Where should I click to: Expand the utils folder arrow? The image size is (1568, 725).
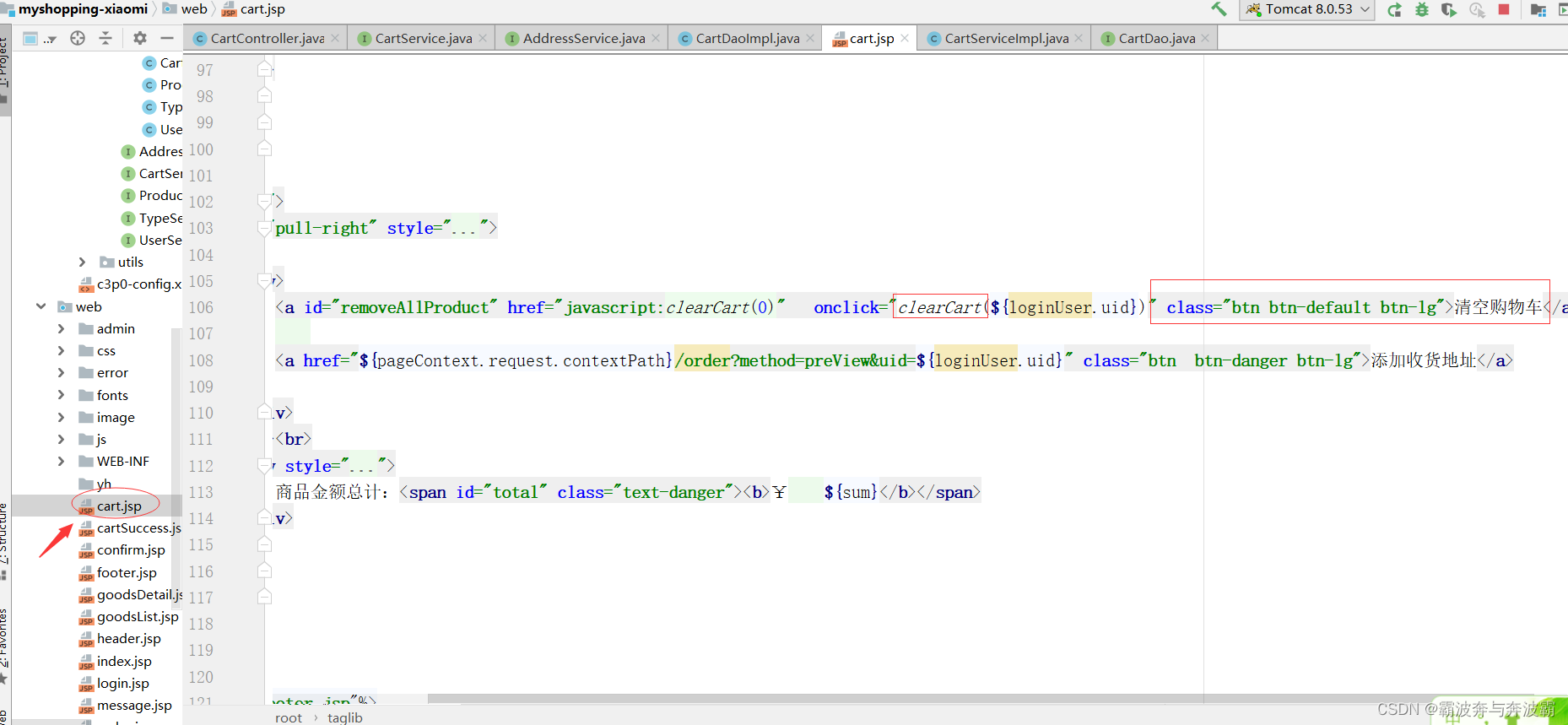click(x=82, y=262)
